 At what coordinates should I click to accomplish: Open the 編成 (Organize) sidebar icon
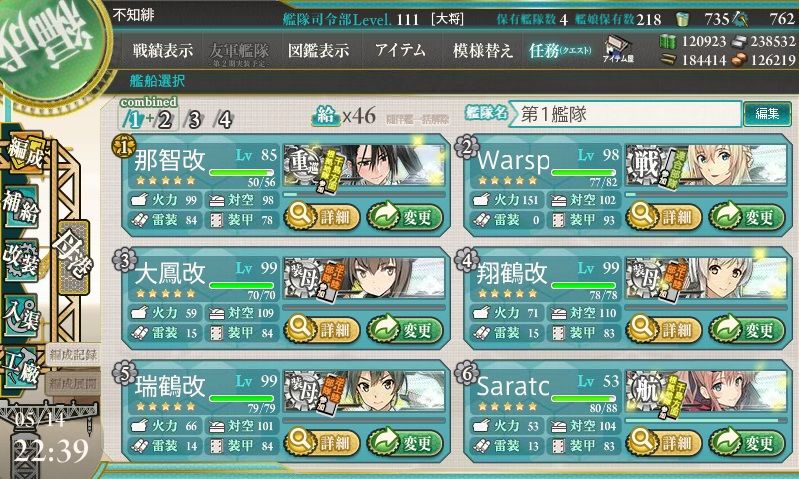click(x=24, y=153)
